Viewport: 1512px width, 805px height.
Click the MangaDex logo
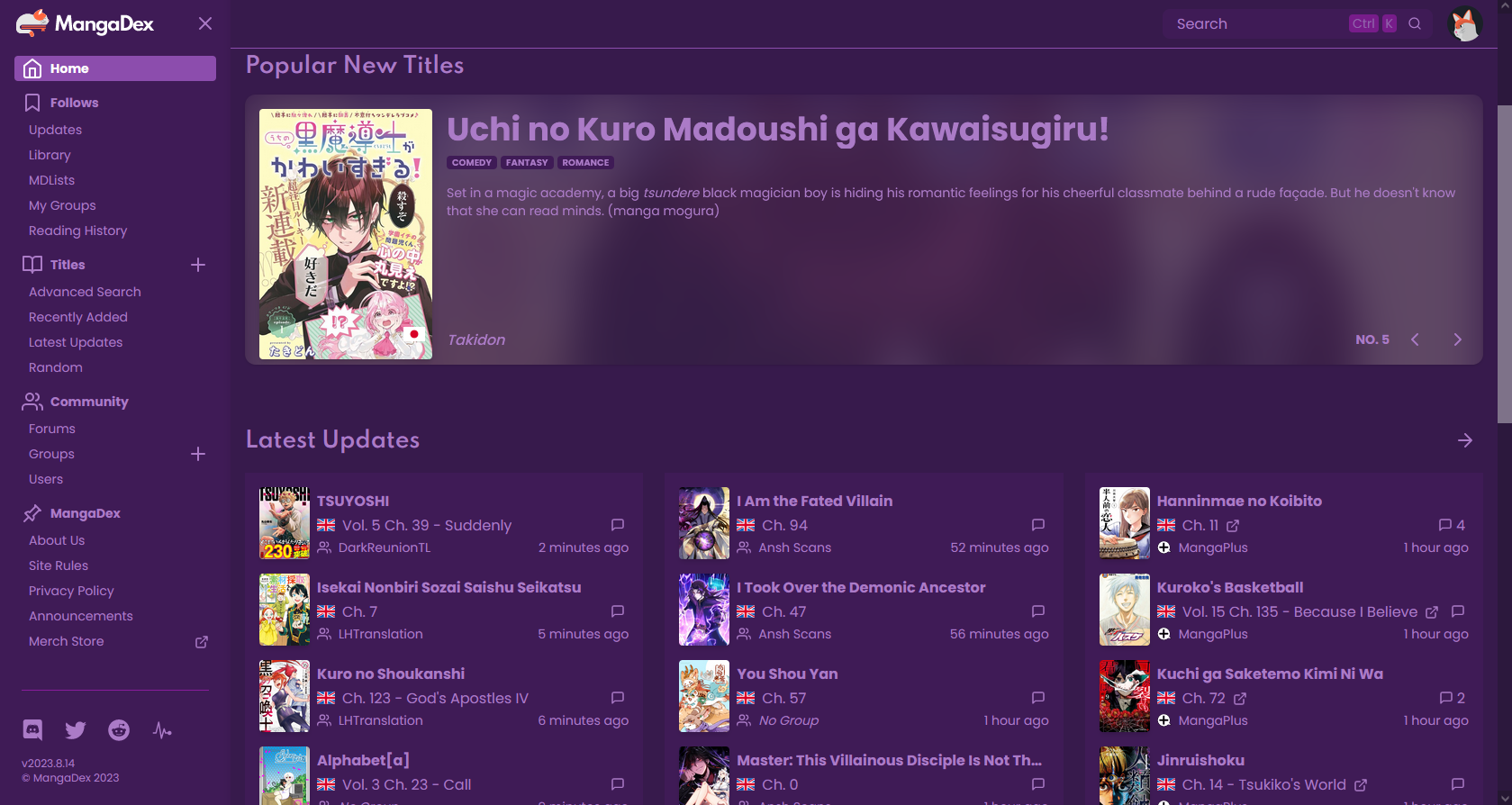[x=86, y=23]
